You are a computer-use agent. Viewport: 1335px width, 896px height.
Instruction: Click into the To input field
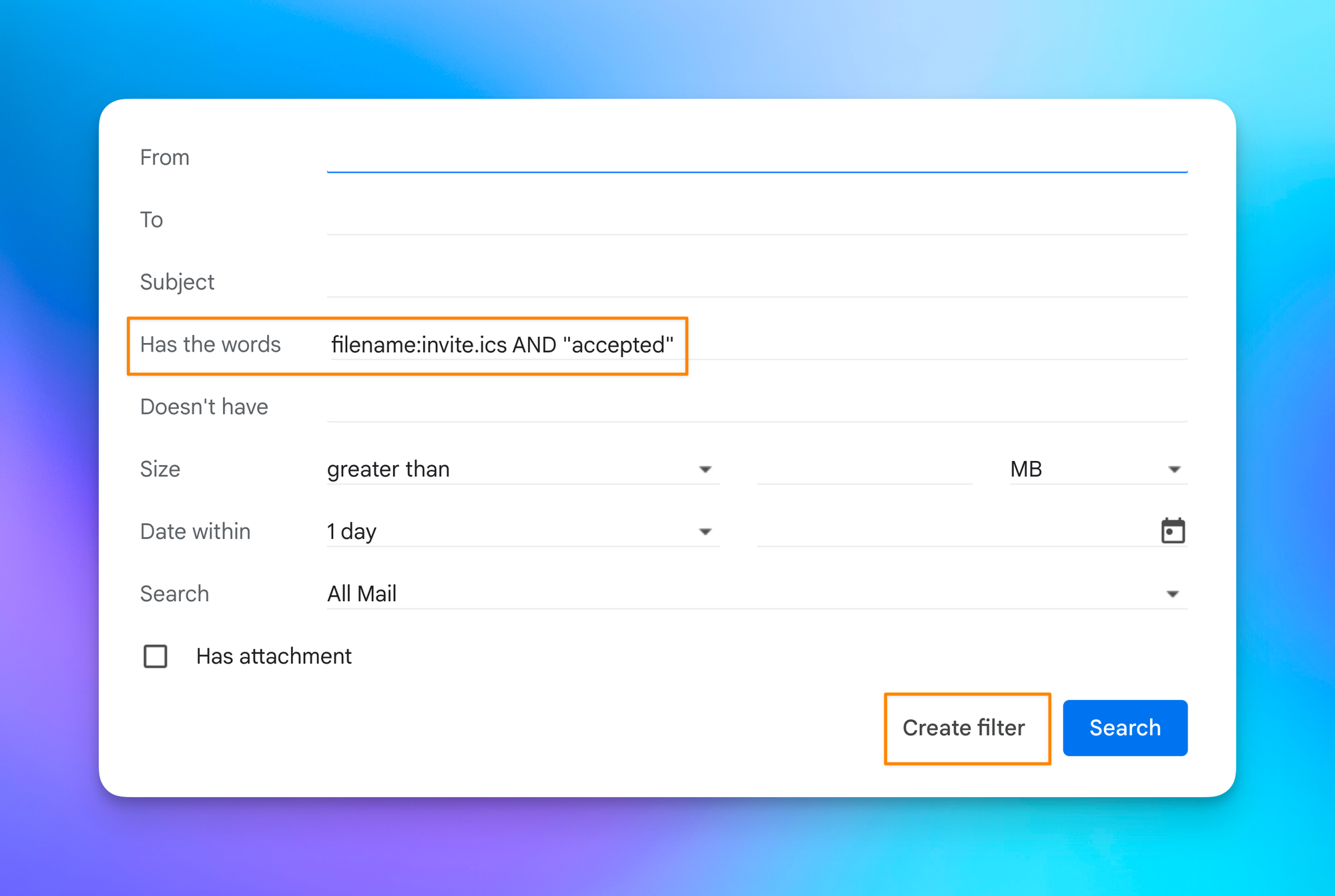756,219
